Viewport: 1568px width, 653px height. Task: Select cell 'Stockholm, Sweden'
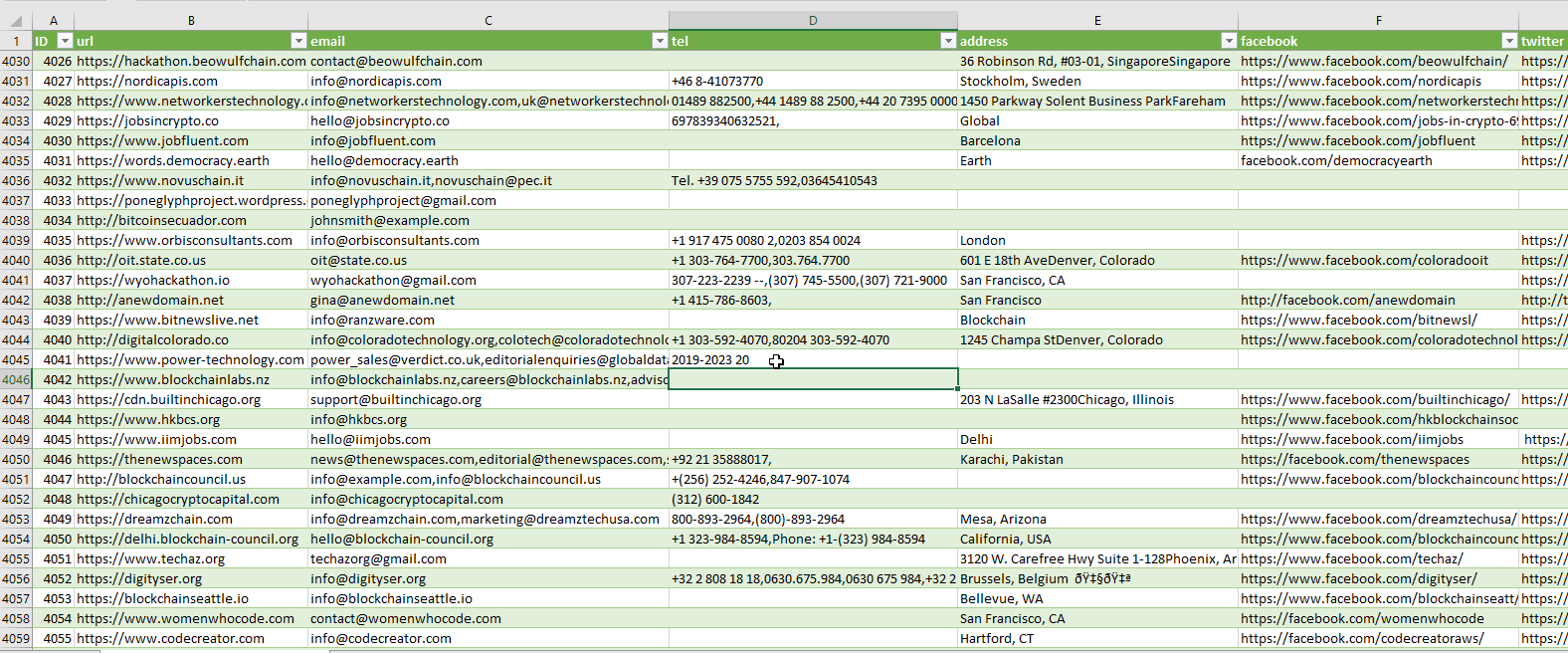[x=1097, y=81]
